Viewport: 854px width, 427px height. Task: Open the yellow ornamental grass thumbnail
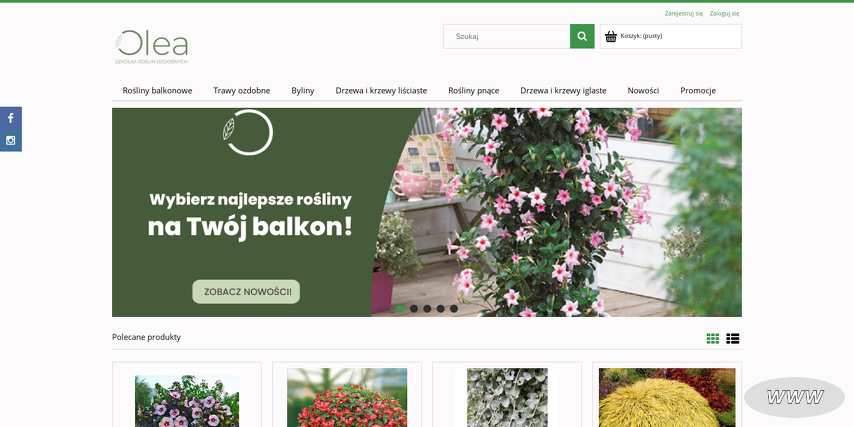click(667, 398)
